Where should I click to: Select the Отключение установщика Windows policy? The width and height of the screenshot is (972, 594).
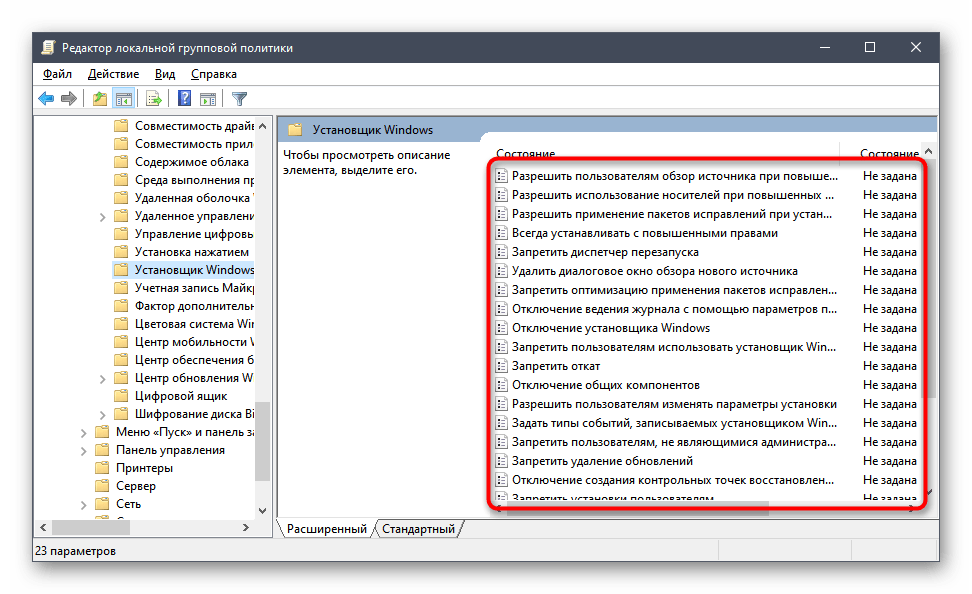click(610, 328)
